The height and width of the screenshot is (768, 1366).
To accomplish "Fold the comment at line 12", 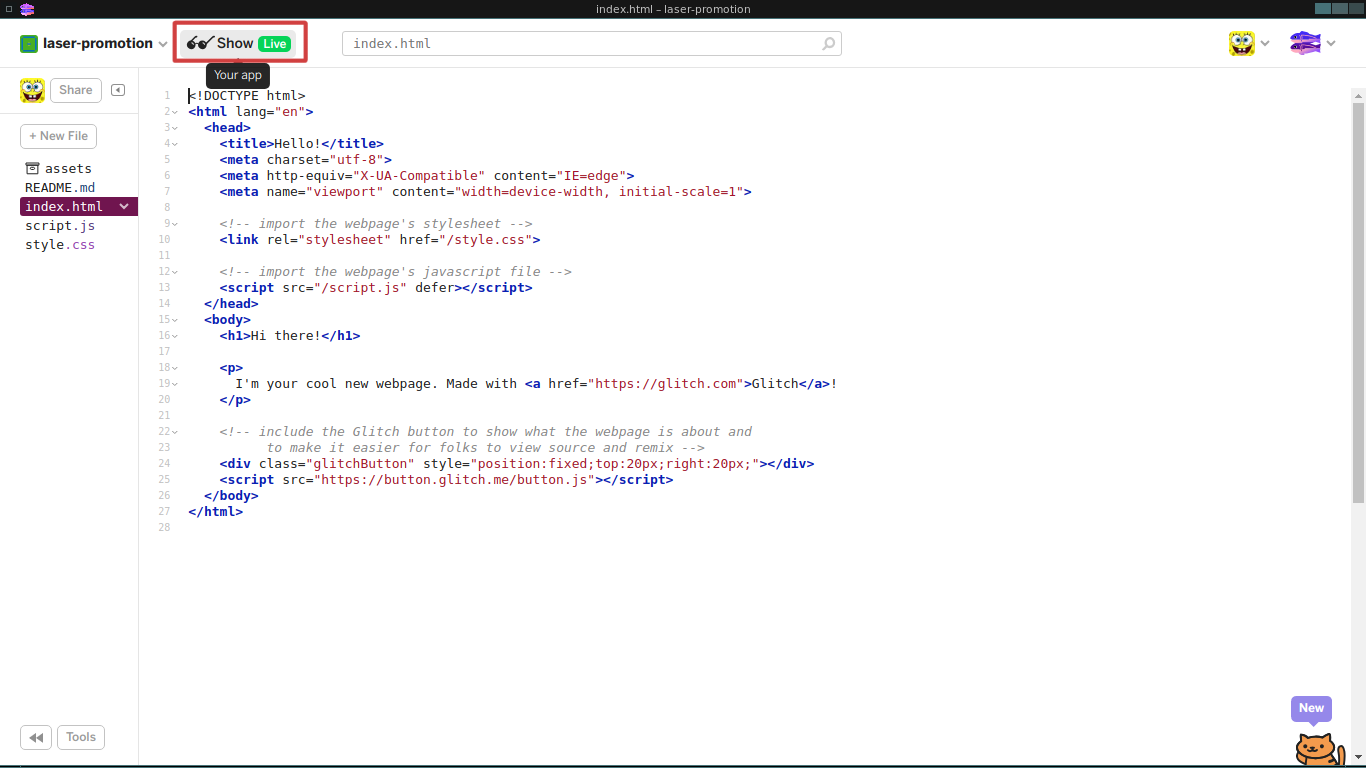I will pos(175,272).
